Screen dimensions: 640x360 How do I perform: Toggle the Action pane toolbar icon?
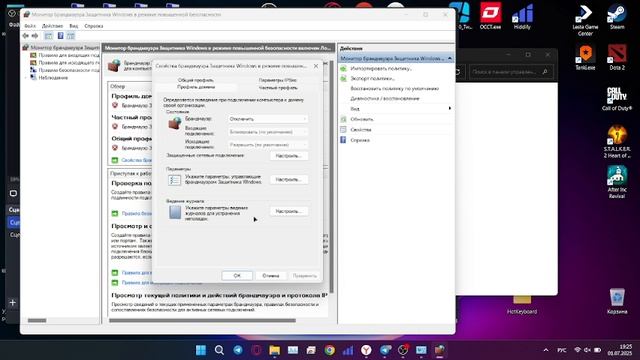(71, 36)
